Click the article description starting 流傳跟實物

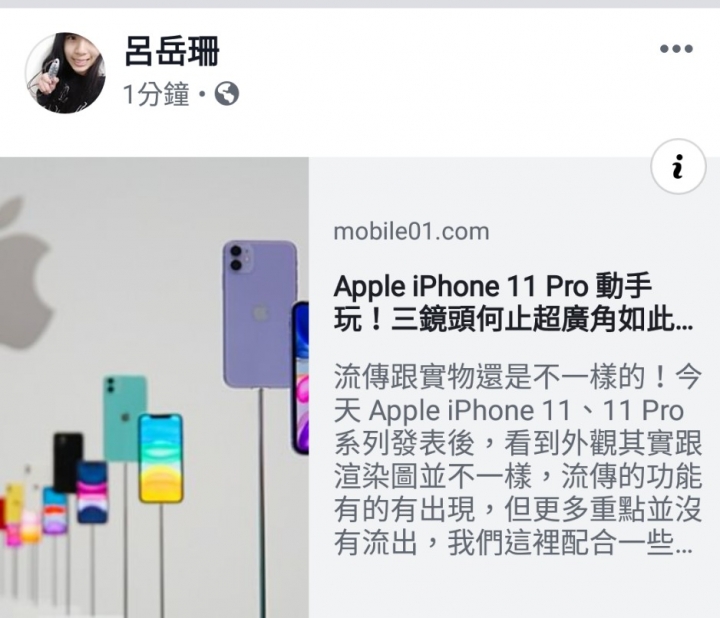[x=518, y=459]
